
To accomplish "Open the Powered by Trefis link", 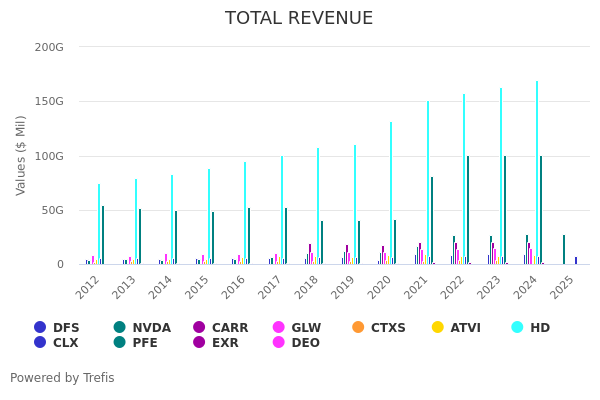I will pyautogui.click(x=62, y=378).
